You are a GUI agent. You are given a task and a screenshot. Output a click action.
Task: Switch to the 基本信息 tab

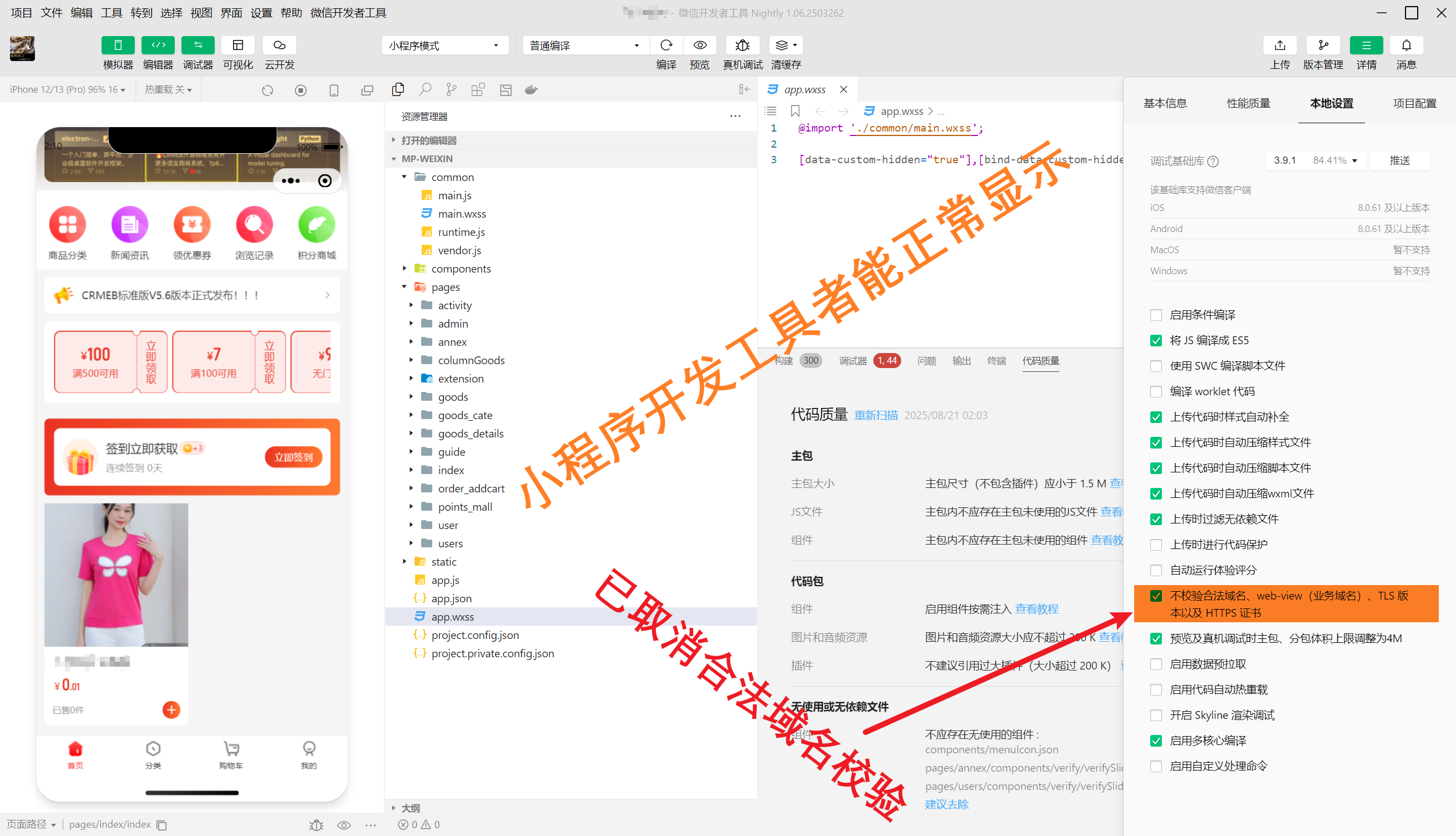coord(1165,103)
